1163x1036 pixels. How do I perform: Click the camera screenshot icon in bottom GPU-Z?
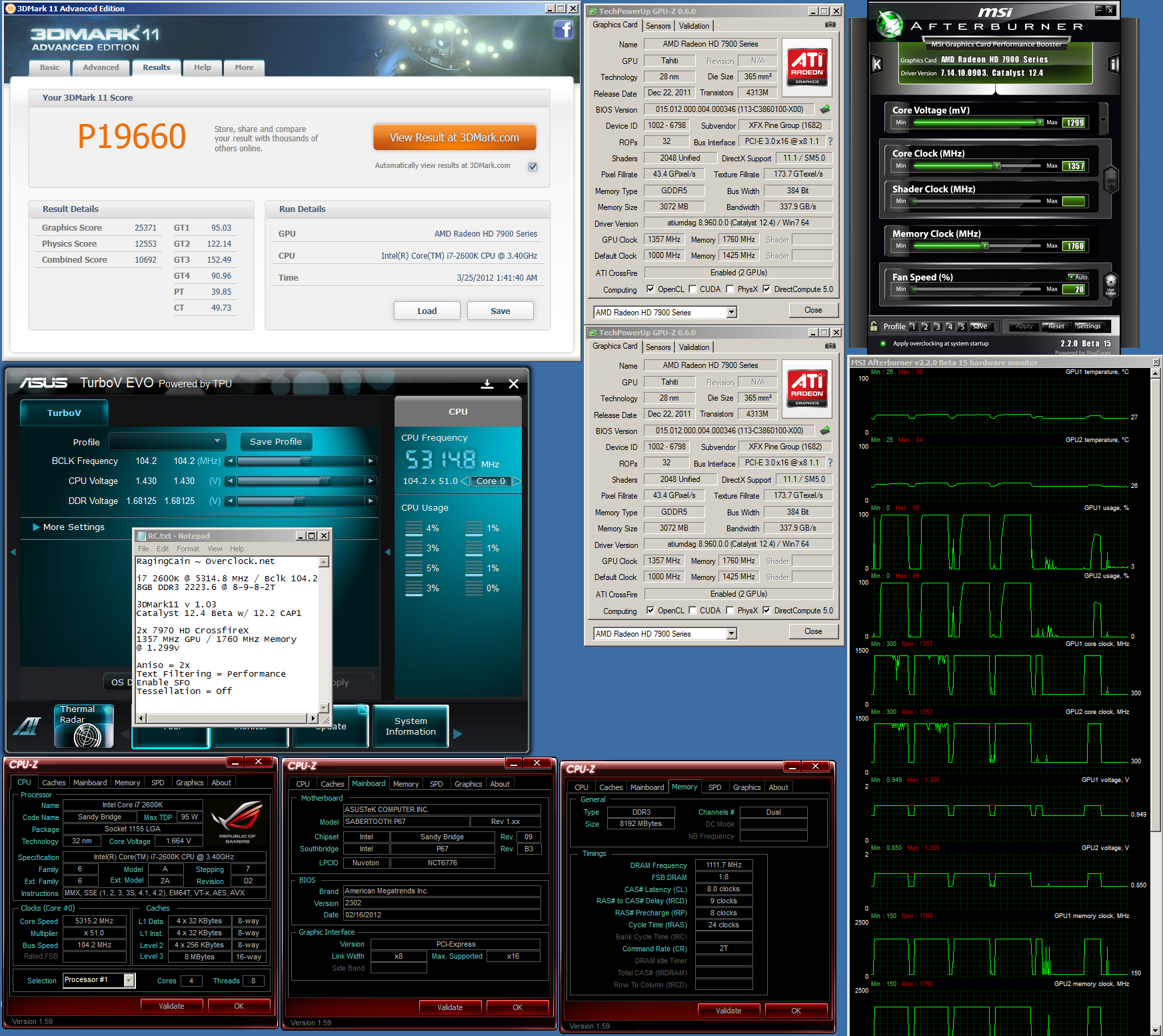pos(830,346)
